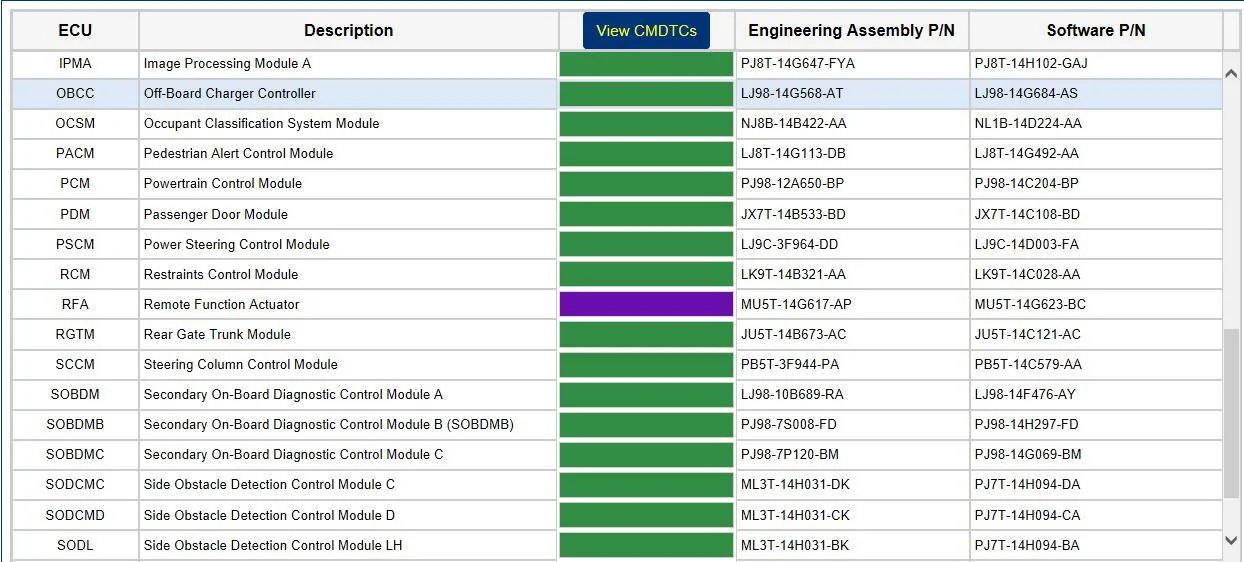Screen dimensions: 1244x562
Task: Click Off-Board Charger Controller description
Action: point(229,94)
